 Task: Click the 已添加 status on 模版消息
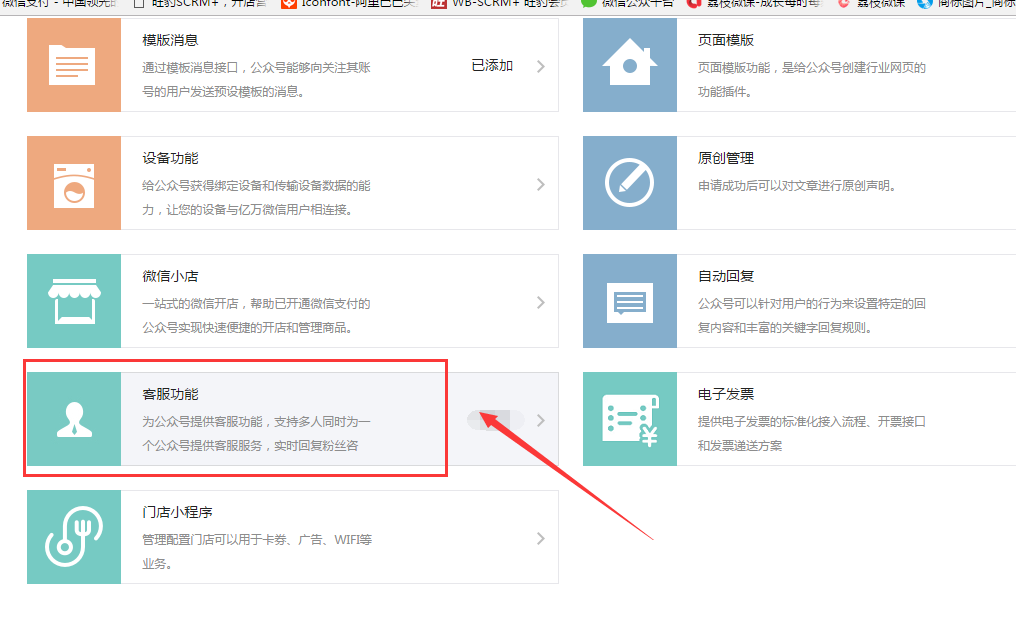pyautogui.click(x=492, y=66)
